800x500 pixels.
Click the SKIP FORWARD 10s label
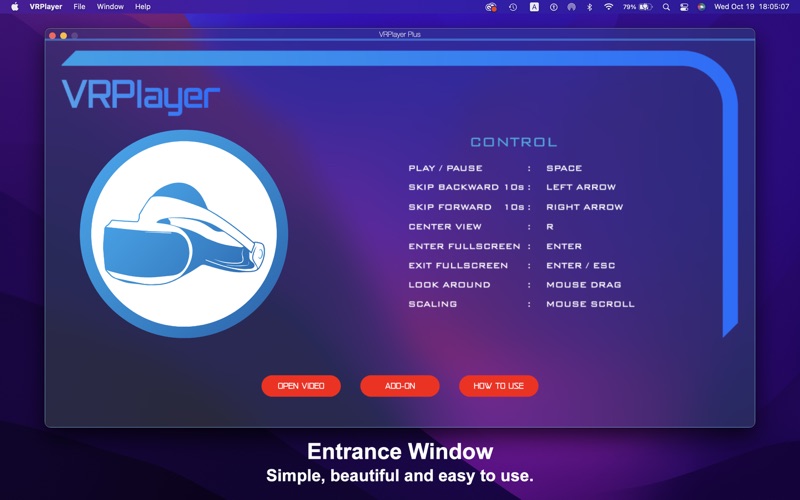466,207
